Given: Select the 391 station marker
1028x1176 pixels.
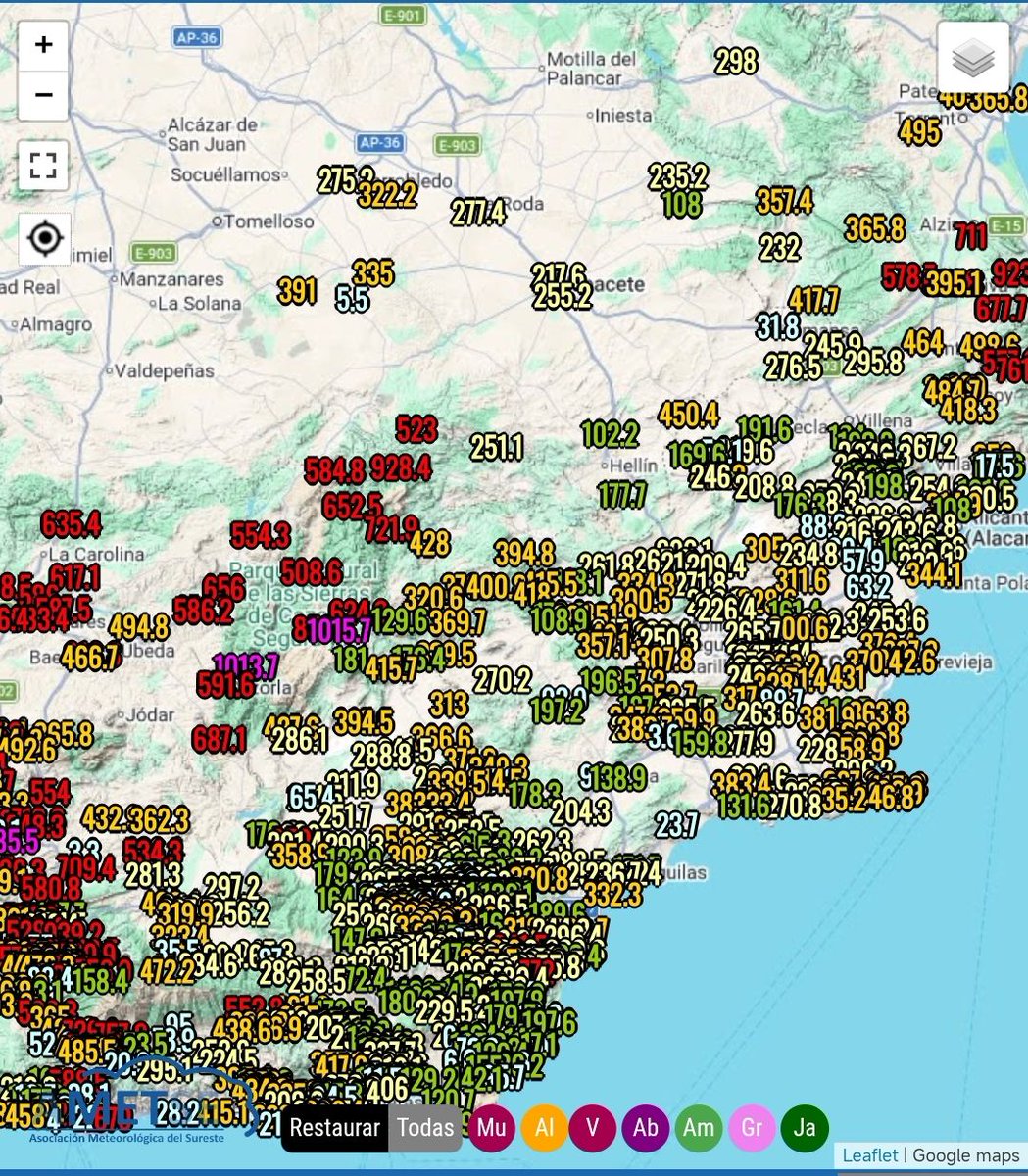Looking at the screenshot, I should click(x=297, y=290).
